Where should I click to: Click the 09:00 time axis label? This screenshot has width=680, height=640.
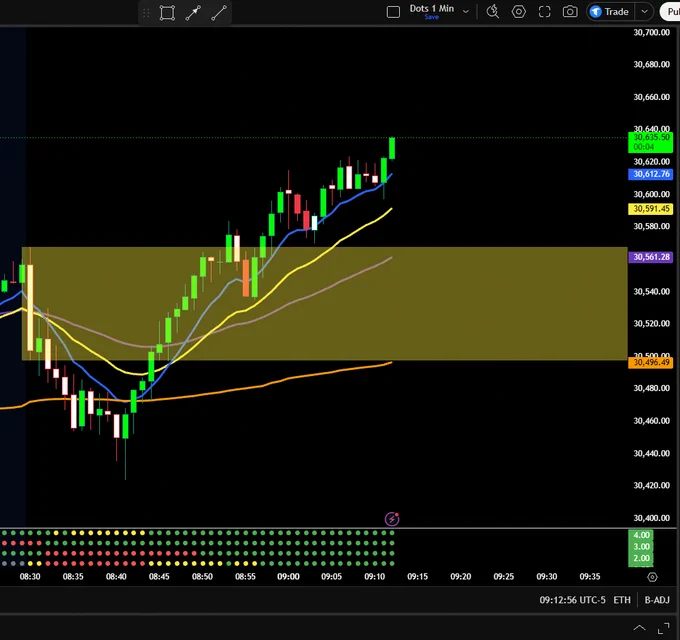[x=288, y=577]
